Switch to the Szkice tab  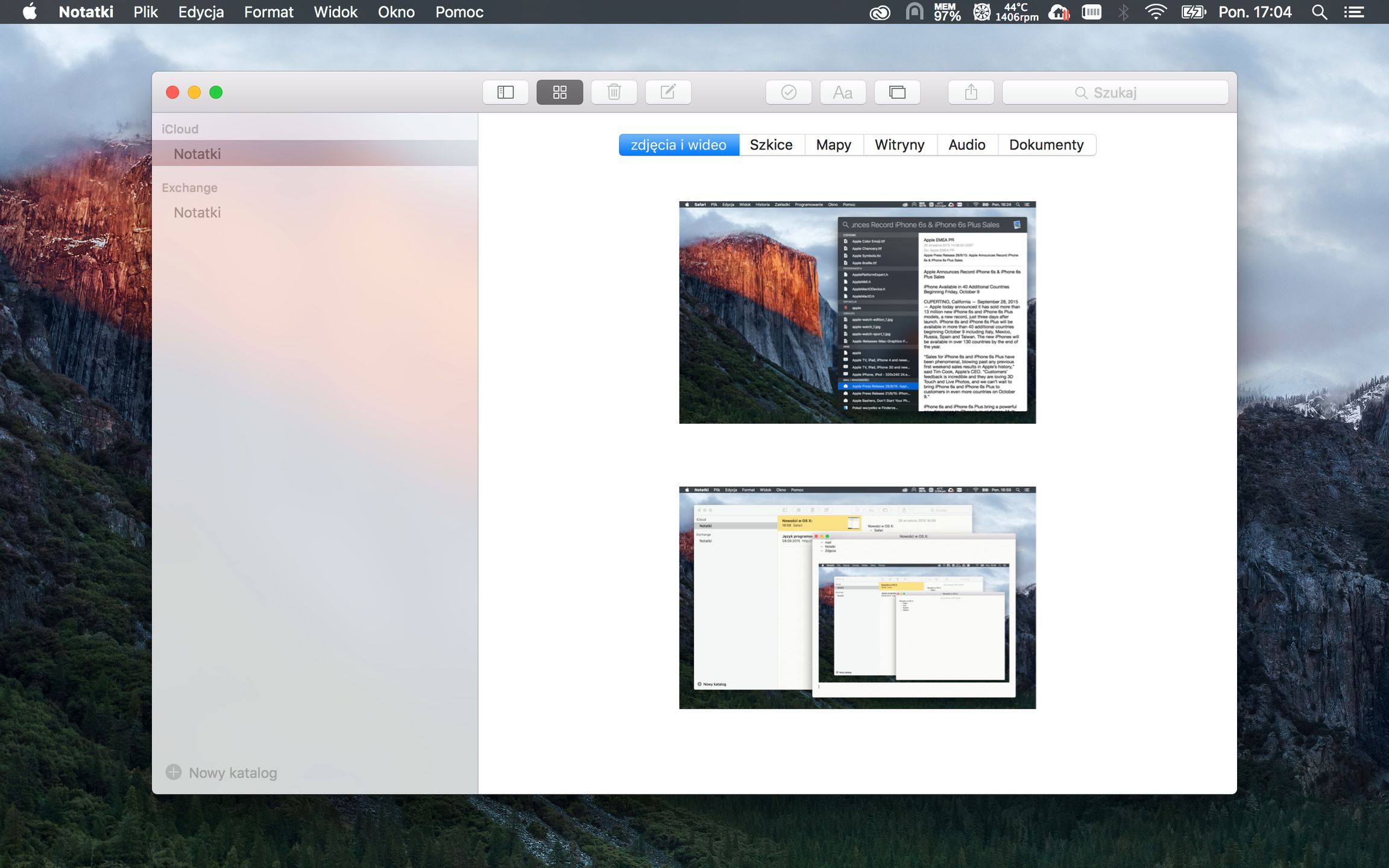click(771, 145)
